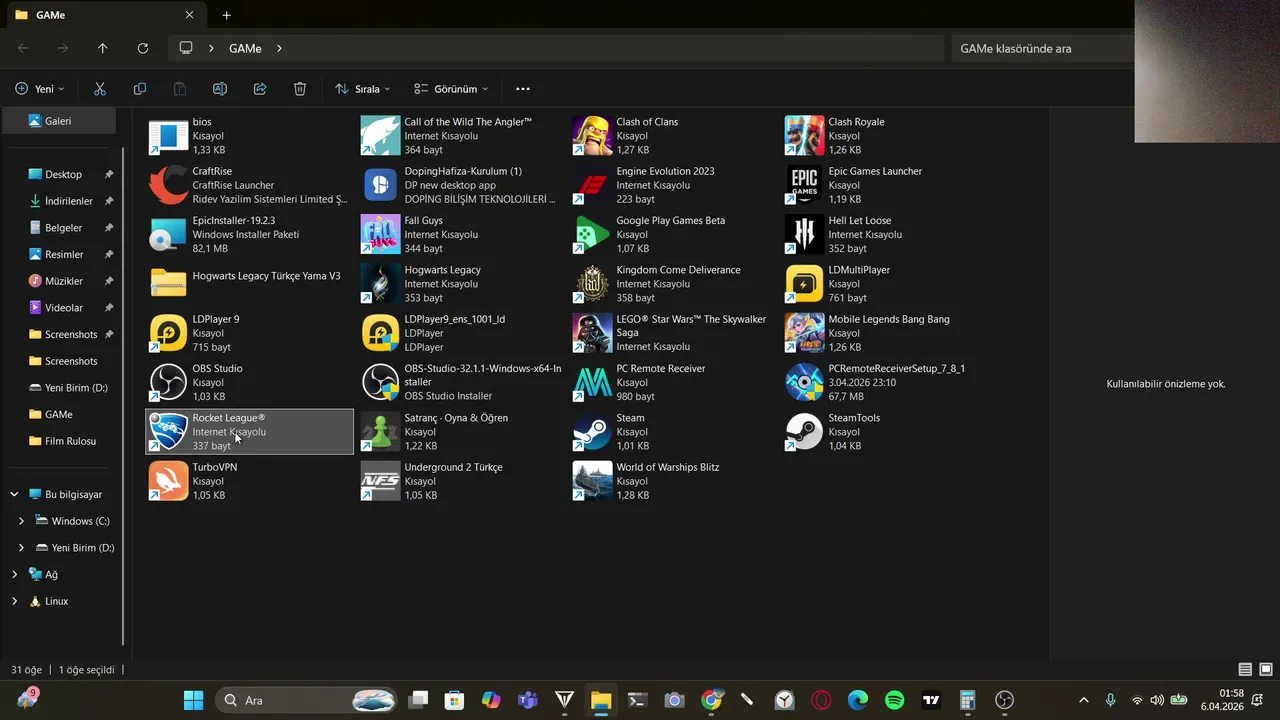Click the chevron after GAMe in address bar
The height and width of the screenshot is (720, 1280).
(x=279, y=48)
